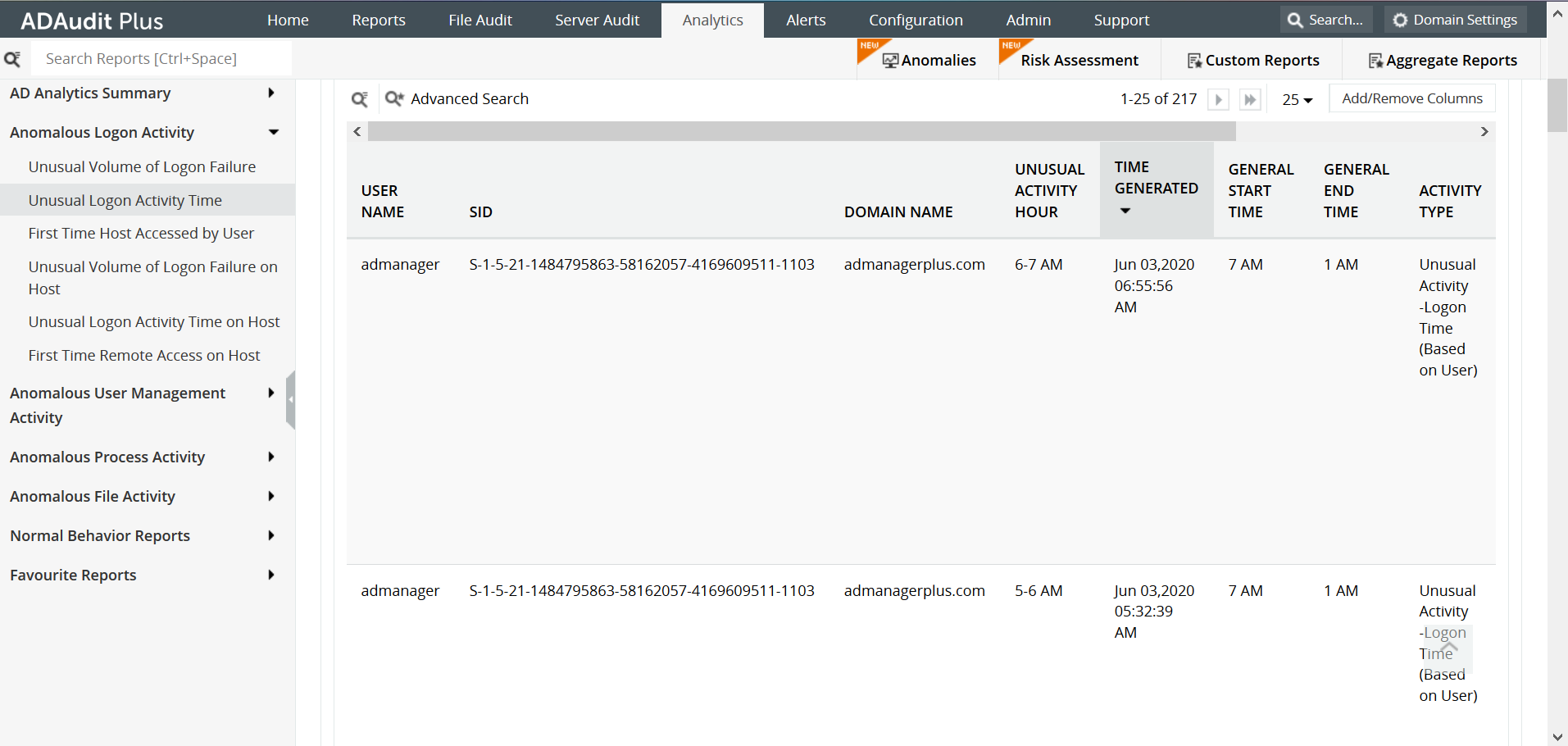Expand Normal Behavior Reports
This screenshot has width=1568, height=746.
pyautogui.click(x=271, y=535)
